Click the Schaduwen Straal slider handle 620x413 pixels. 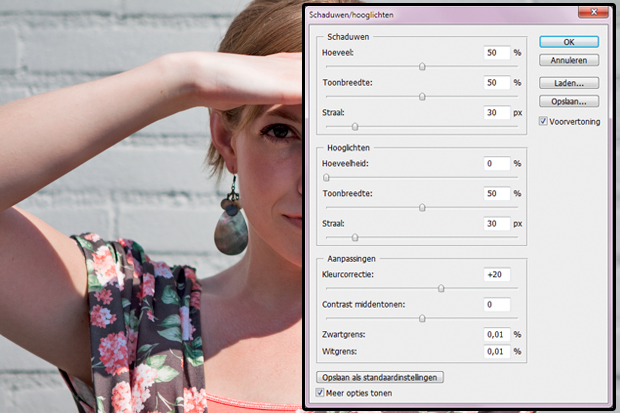(x=355, y=126)
